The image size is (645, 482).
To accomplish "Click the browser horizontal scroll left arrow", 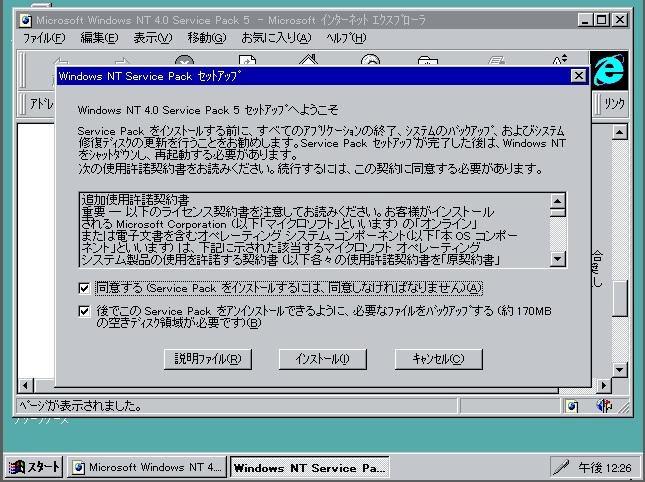I will point(26,386).
